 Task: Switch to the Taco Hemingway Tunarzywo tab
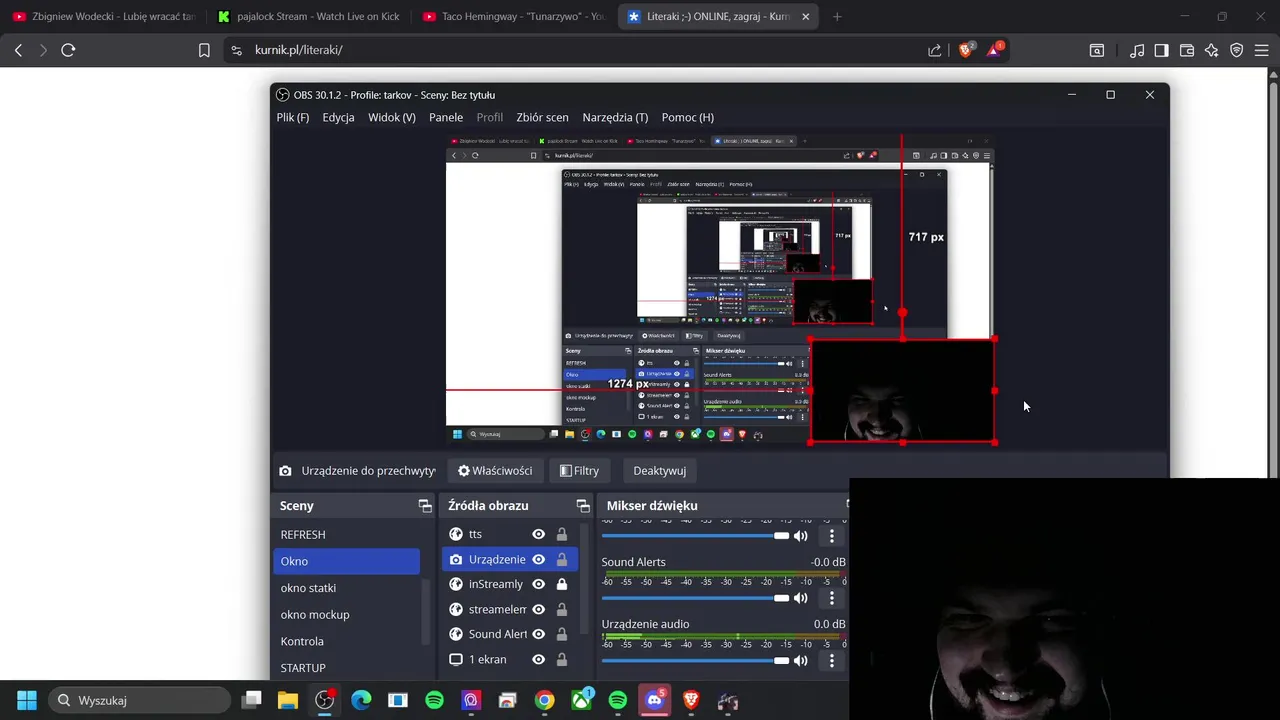coord(513,16)
